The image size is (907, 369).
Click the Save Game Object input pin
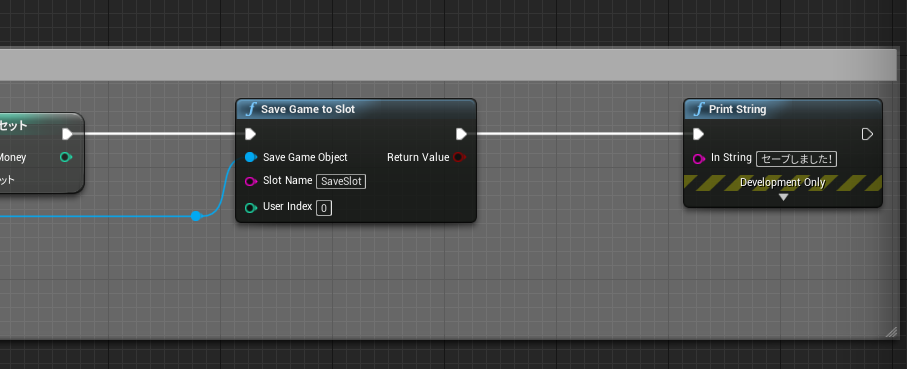[250, 157]
